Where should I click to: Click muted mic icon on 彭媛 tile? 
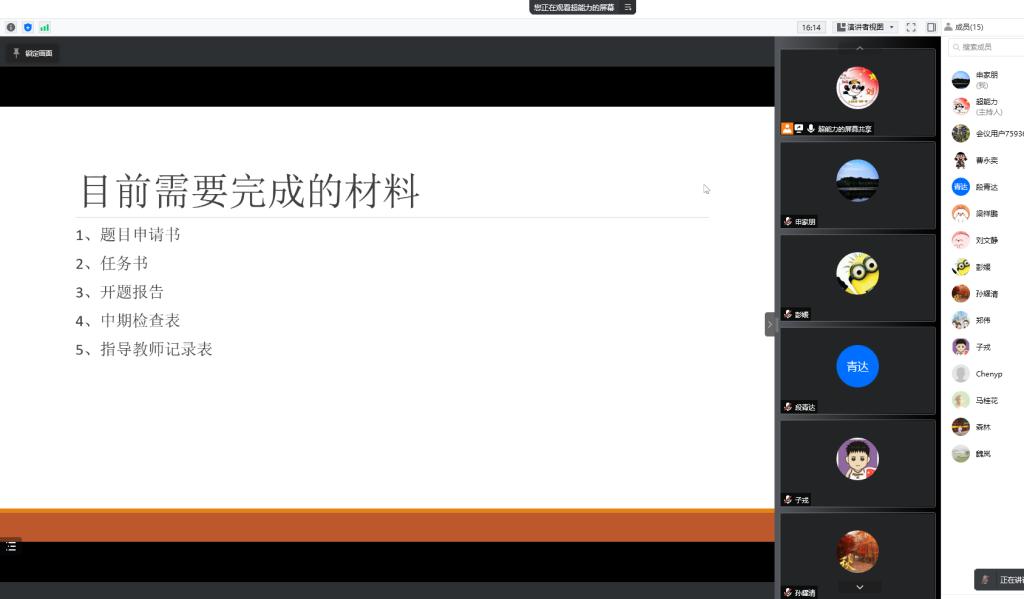tap(788, 314)
